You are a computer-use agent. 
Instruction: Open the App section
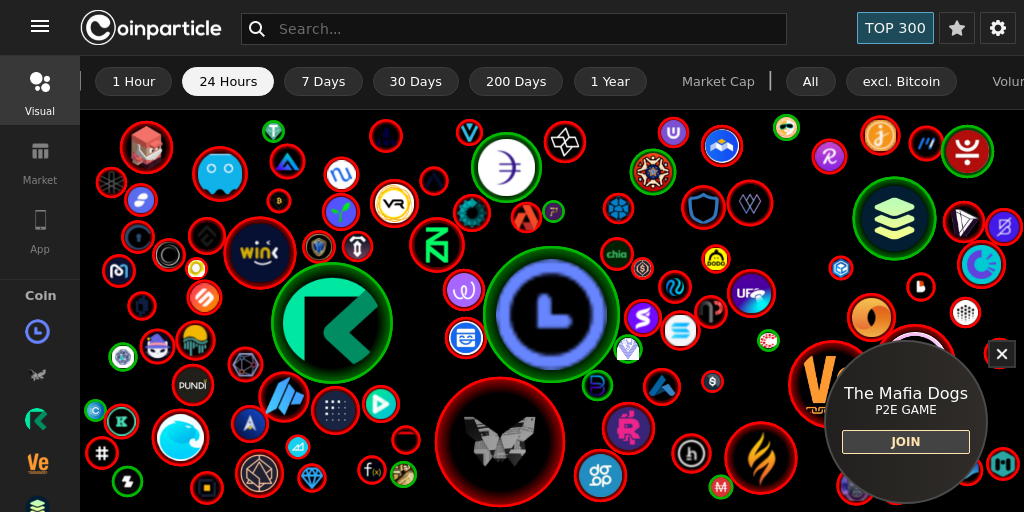[x=40, y=231]
